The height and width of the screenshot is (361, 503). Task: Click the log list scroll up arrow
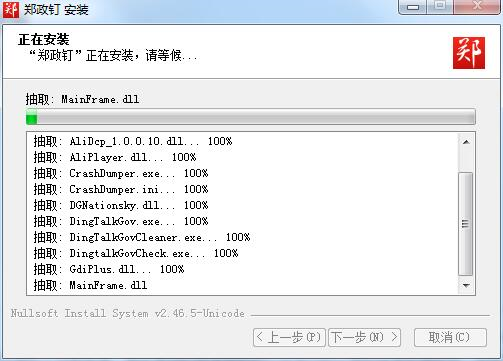(x=466, y=142)
